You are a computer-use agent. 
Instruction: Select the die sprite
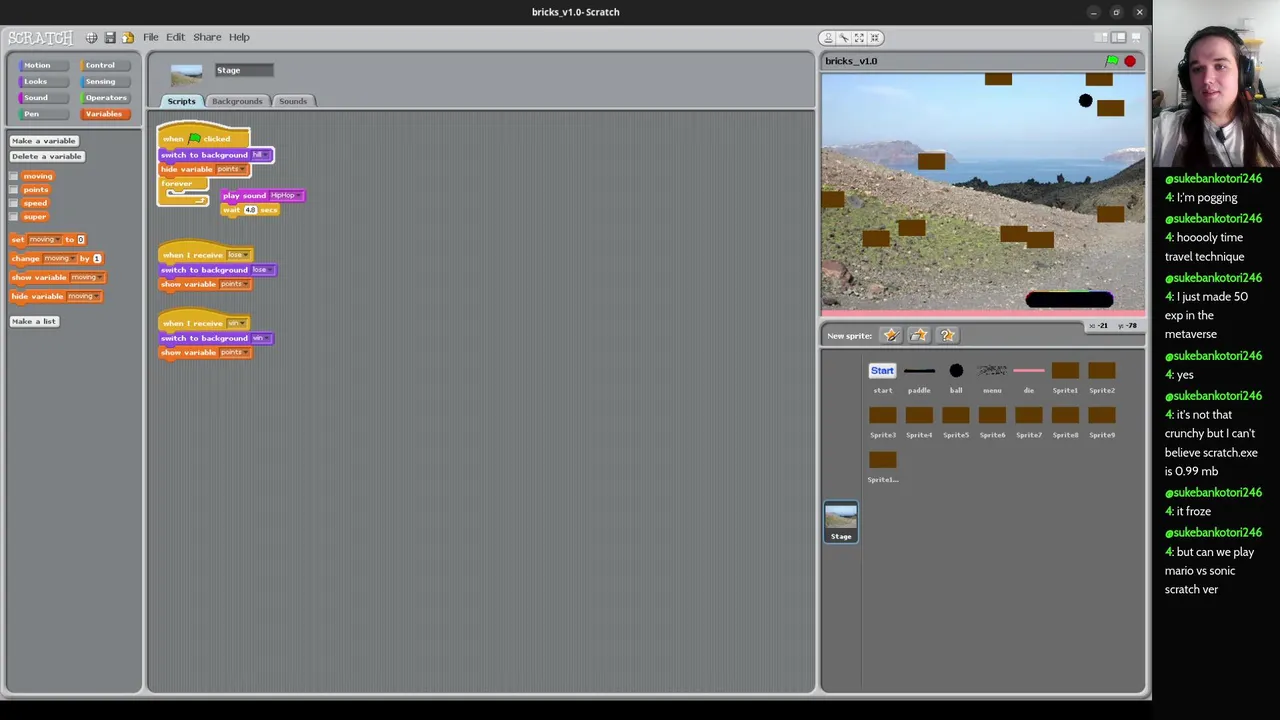[1029, 377]
